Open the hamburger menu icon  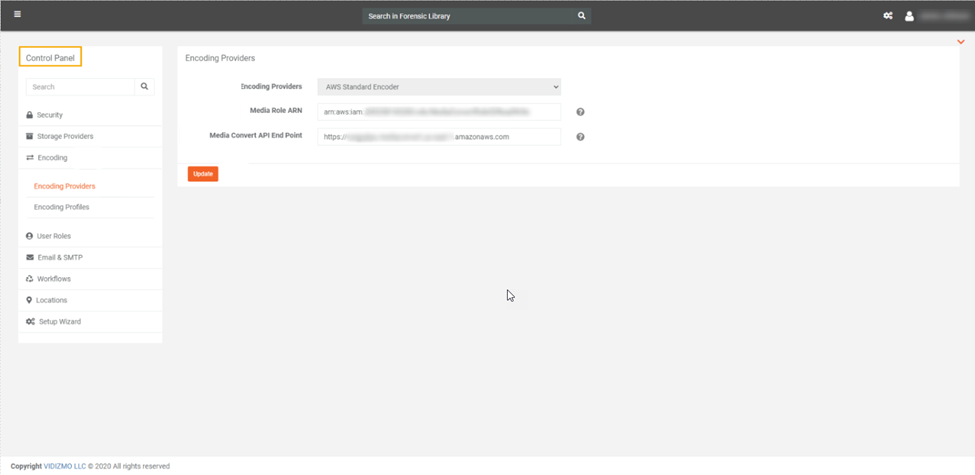[17, 15]
